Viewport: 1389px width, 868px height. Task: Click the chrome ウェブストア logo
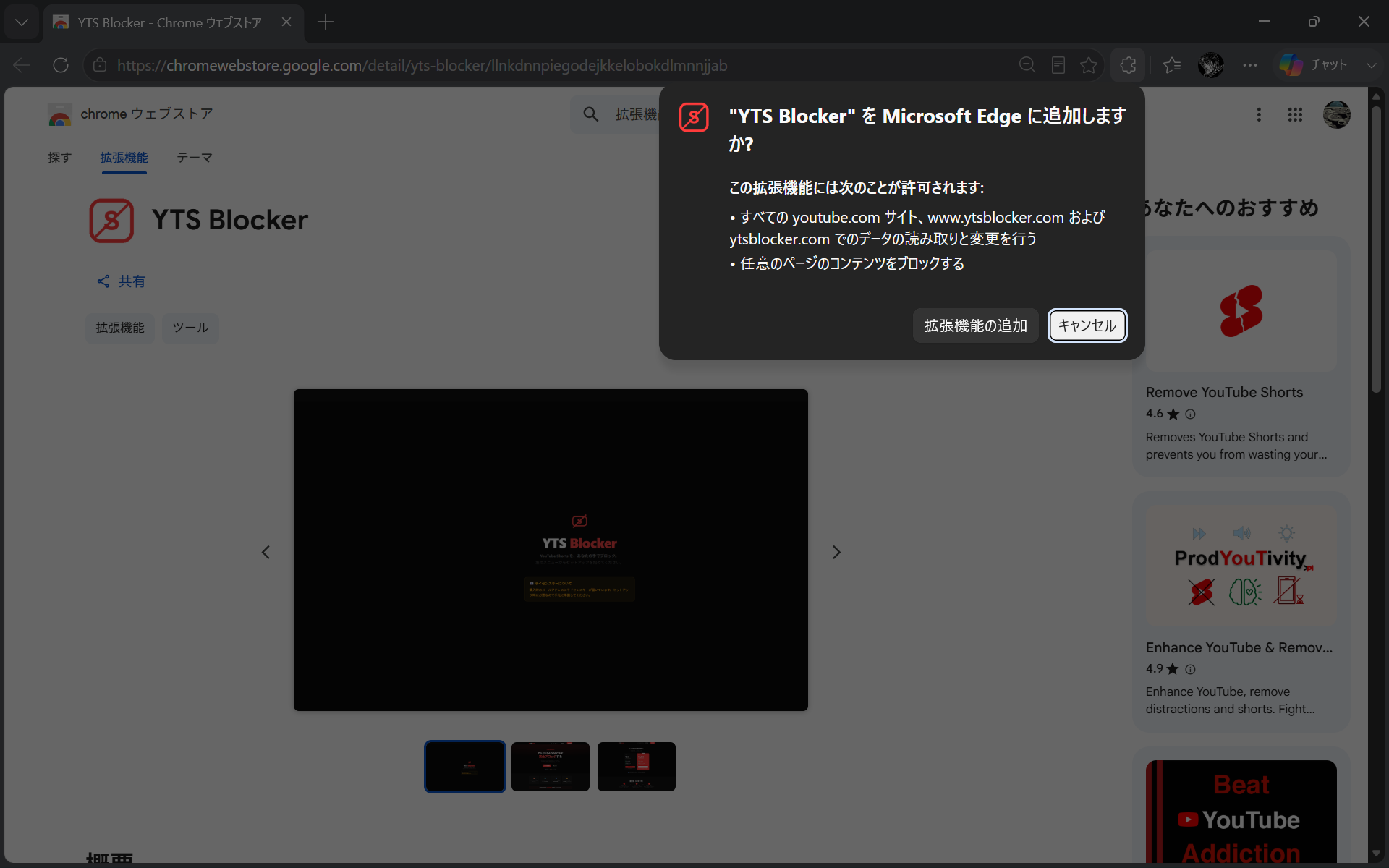click(x=130, y=114)
